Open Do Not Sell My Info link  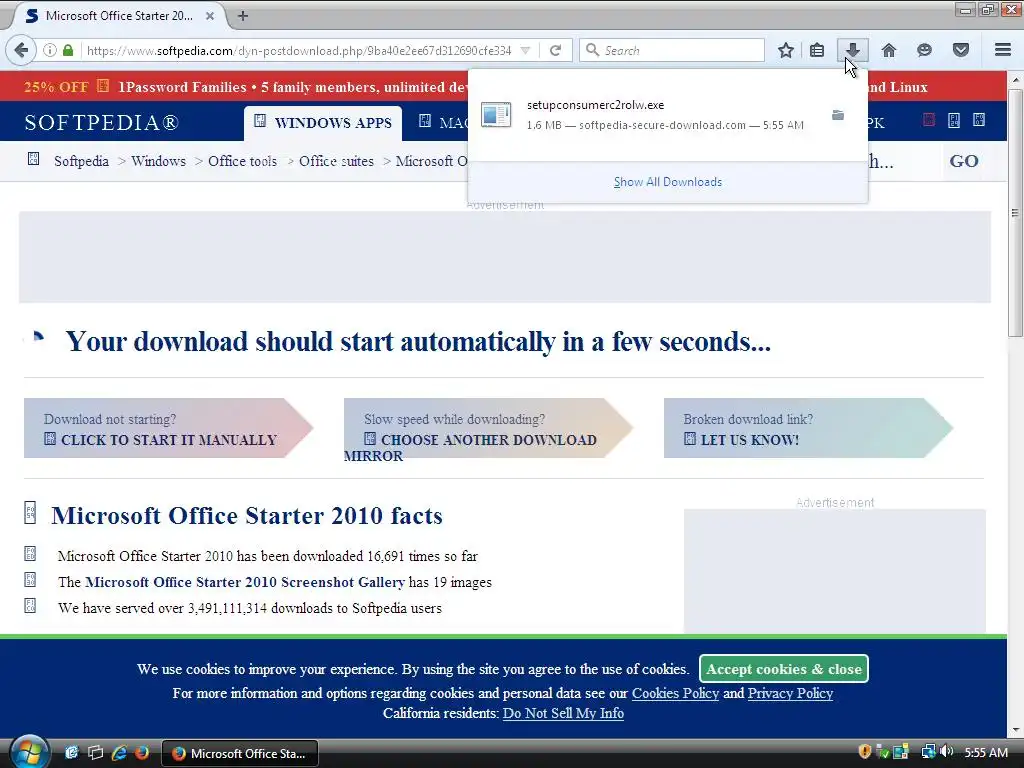(x=563, y=713)
